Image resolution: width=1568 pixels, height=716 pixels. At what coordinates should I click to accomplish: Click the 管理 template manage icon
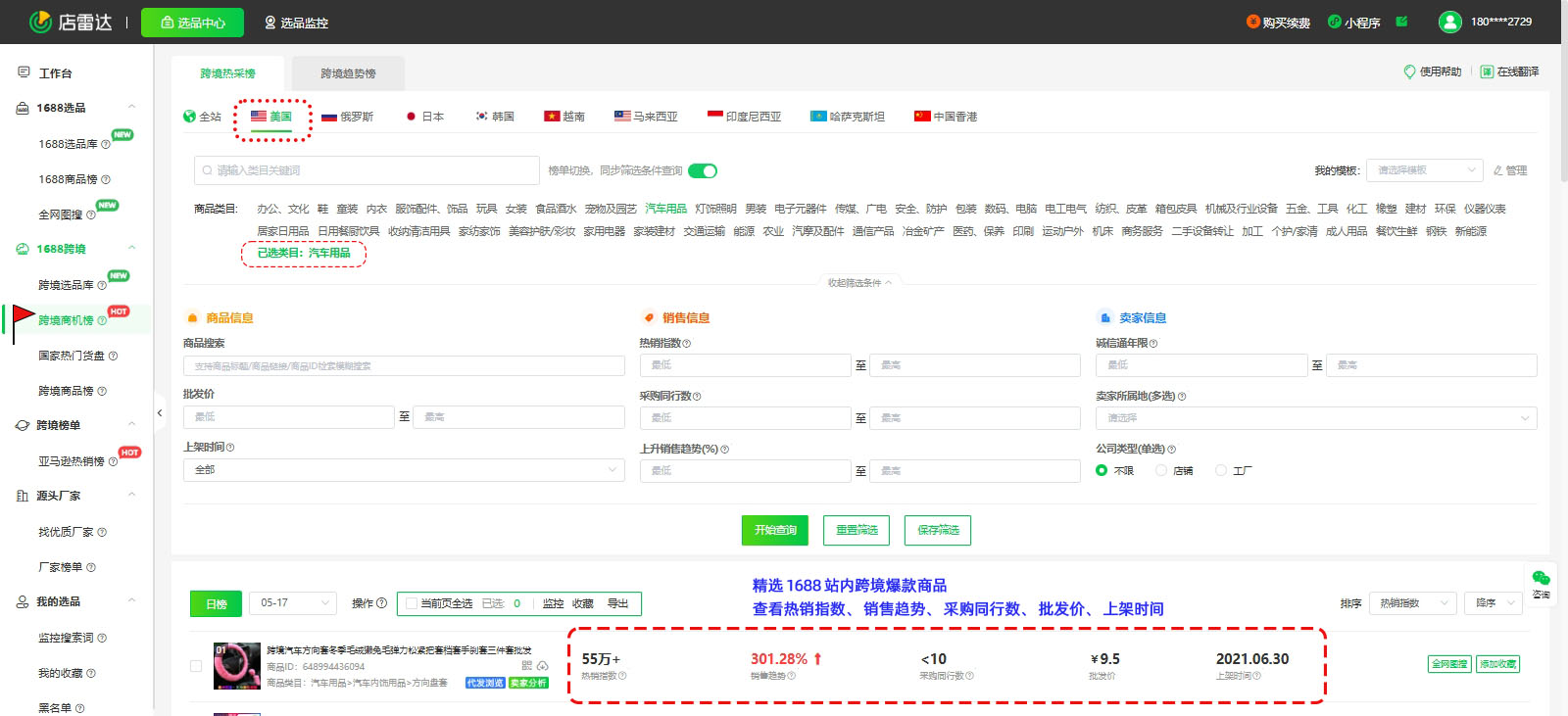coord(1498,170)
